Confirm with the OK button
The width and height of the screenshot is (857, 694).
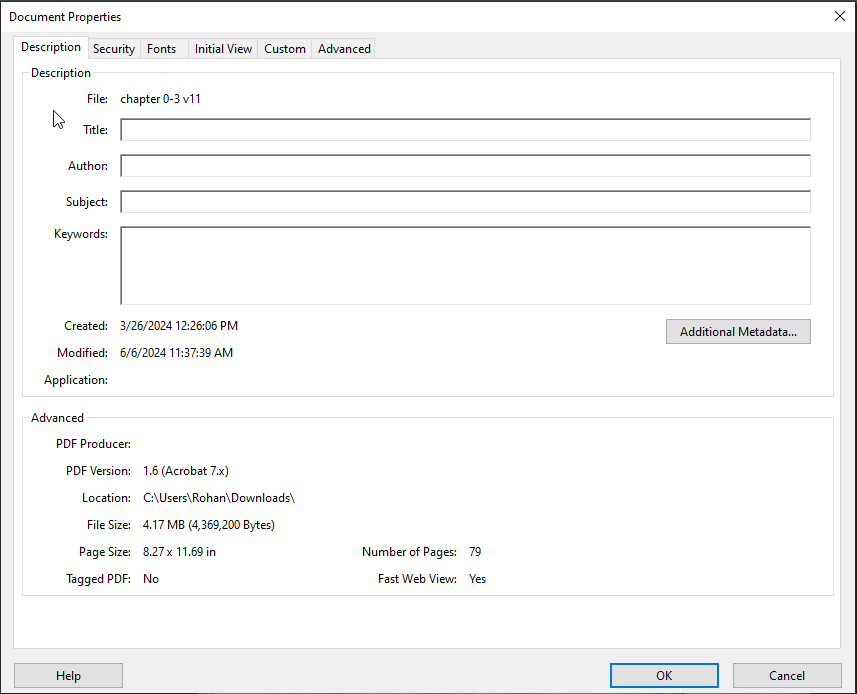[x=664, y=676]
